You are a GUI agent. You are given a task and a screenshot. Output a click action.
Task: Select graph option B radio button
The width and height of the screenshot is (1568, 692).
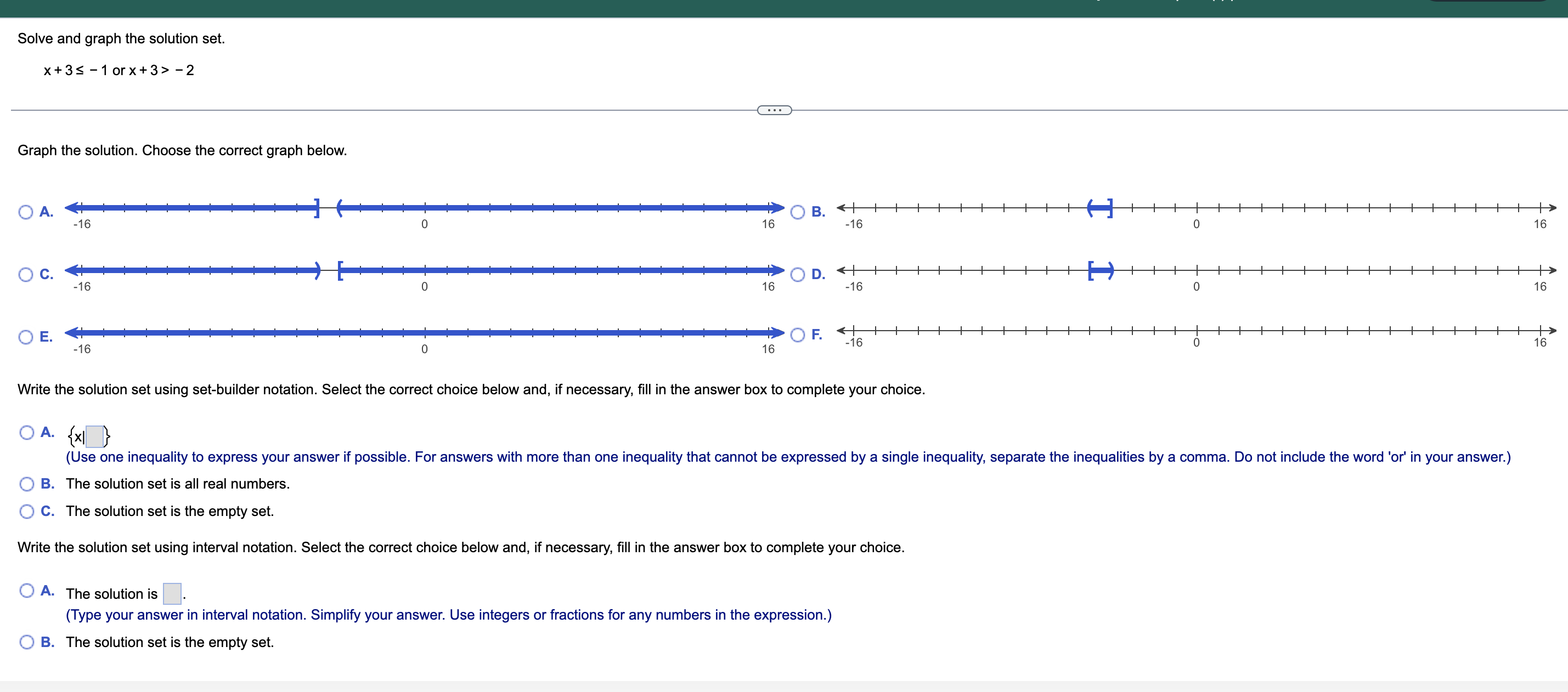pyautogui.click(x=797, y=212)
